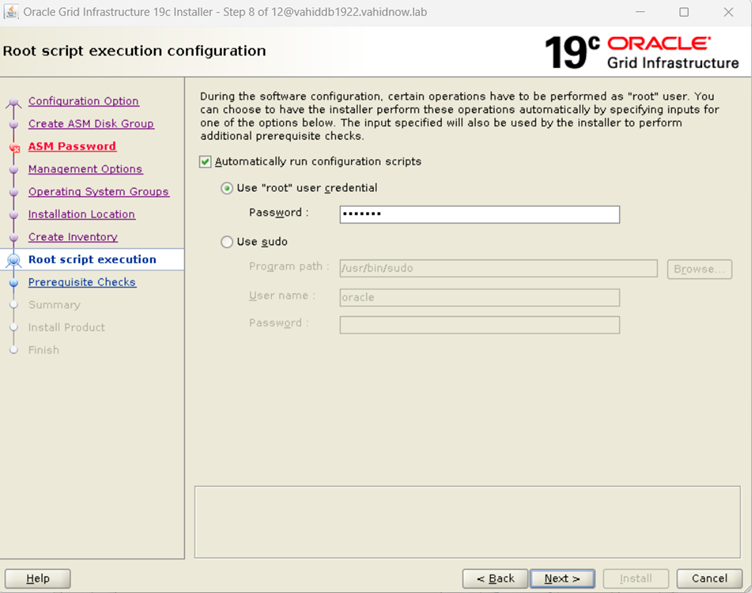The height and width of the screenshot is (593, 752).
Task: Go to the Create Inventory step
Action: [x=72, y=237]
